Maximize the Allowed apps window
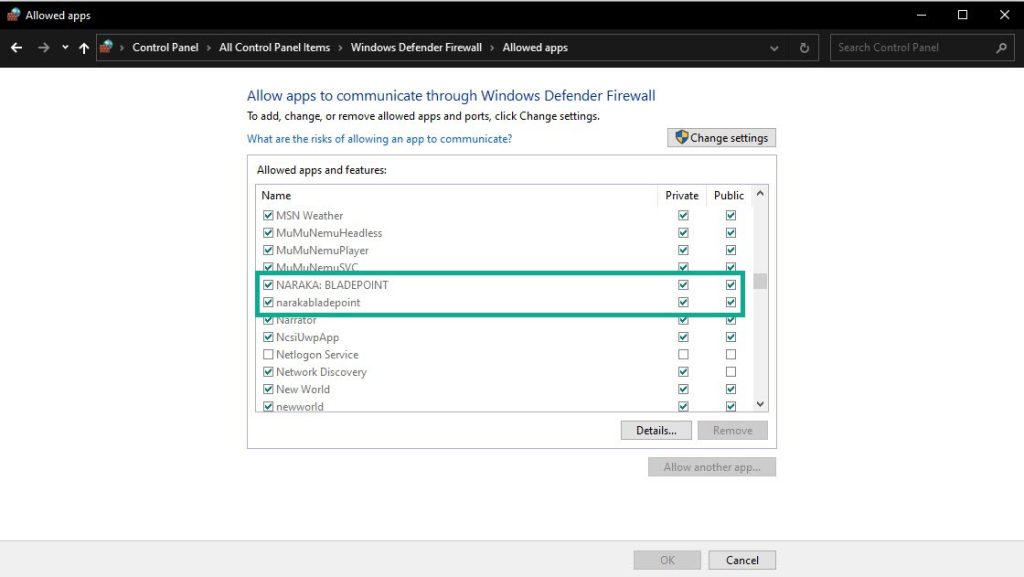Image resolution: width=1024 pixels, height=577 pixels. click(x=963, y=15)
